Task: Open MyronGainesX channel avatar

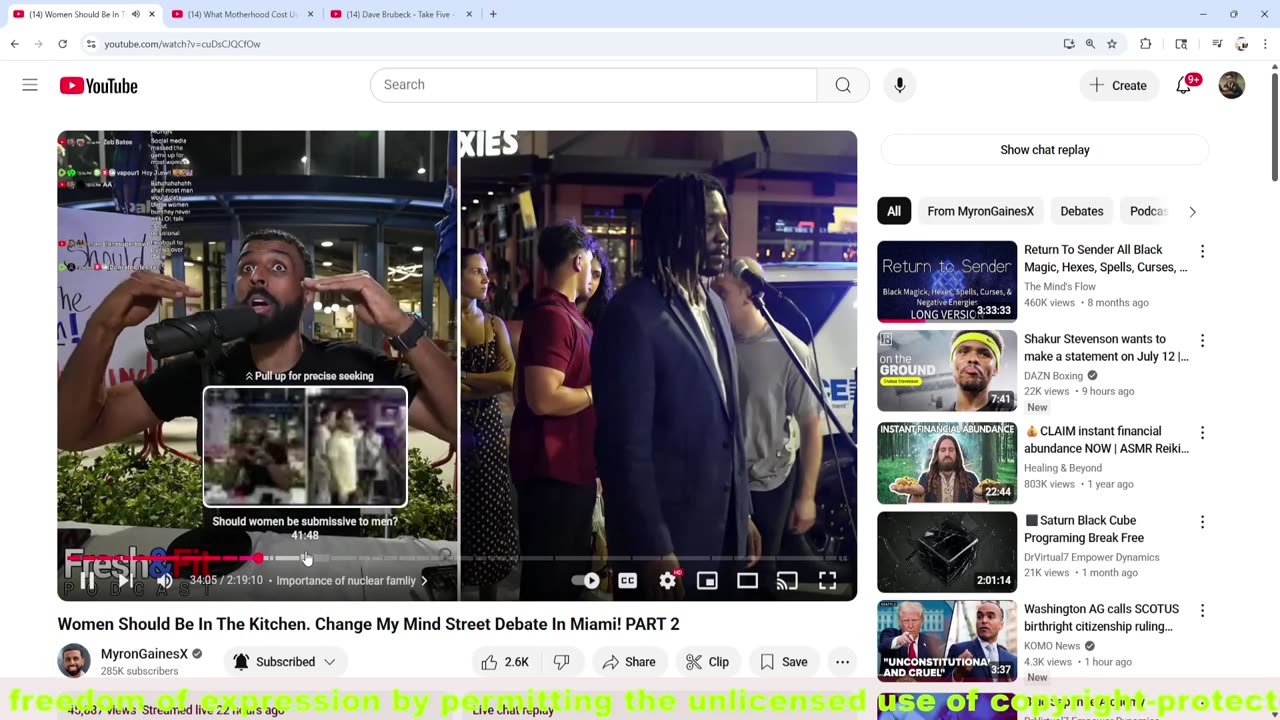Action: coord(74,661)
